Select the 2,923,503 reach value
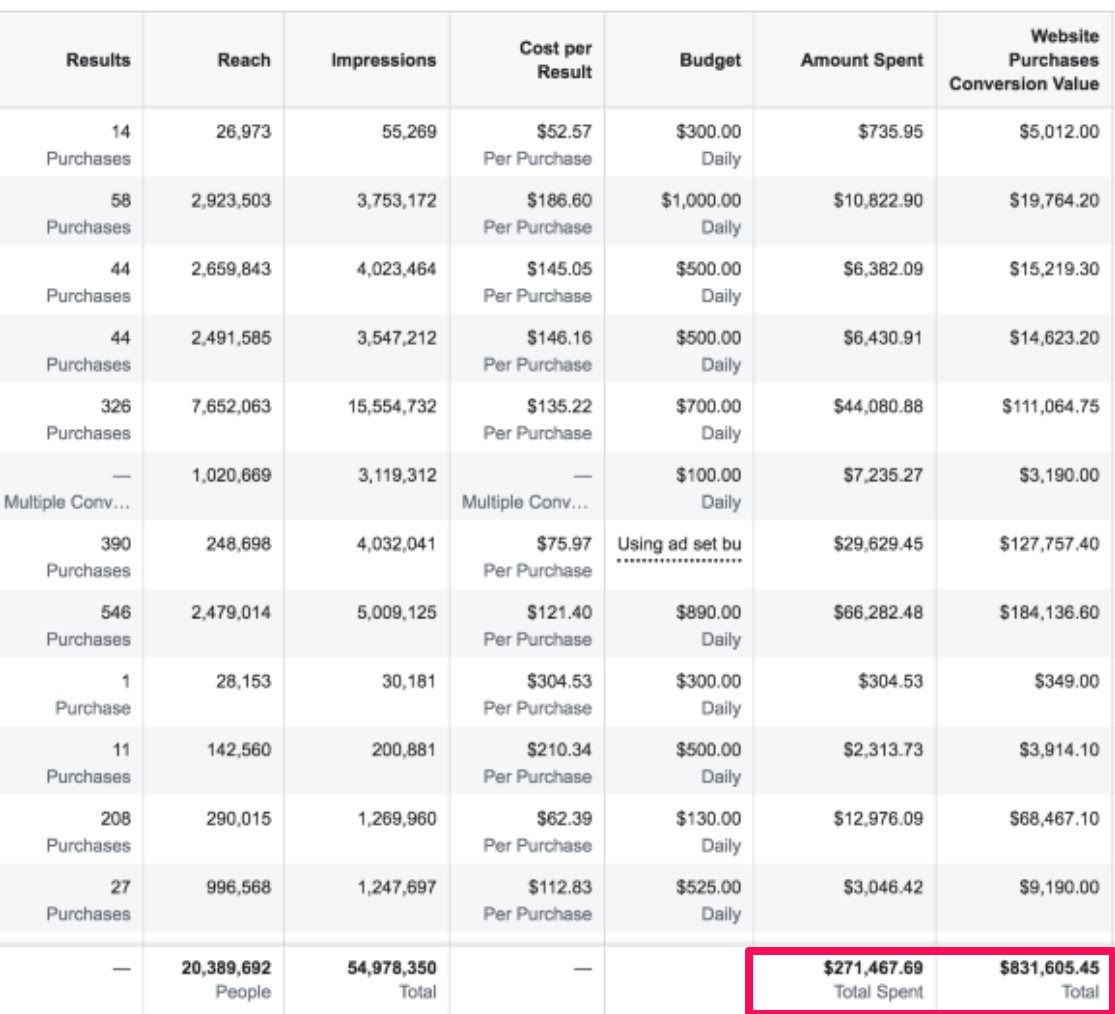 click(x=230, y=201)
